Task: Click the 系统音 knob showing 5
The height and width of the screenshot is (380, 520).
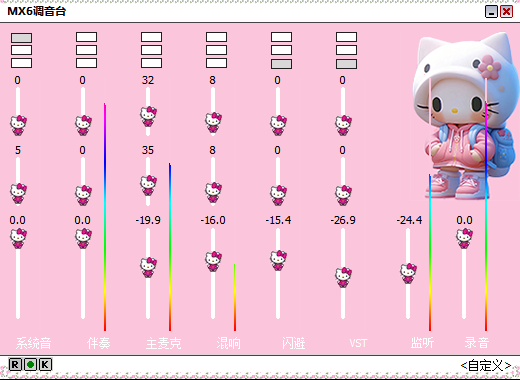Action: pos(18,193)
